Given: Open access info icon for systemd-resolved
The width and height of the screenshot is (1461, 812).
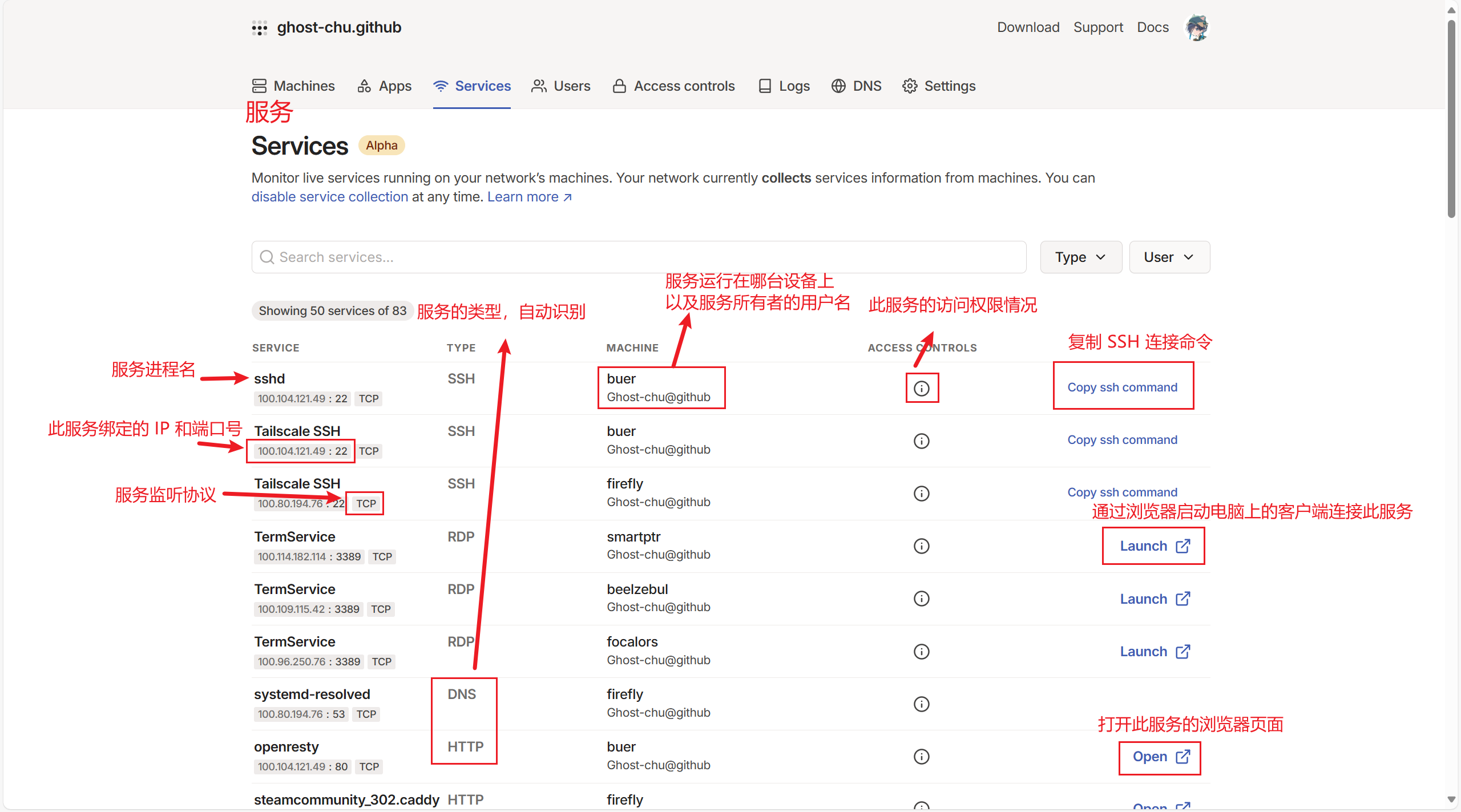Looking at the screenshot, I should click(x=921, y=704).
